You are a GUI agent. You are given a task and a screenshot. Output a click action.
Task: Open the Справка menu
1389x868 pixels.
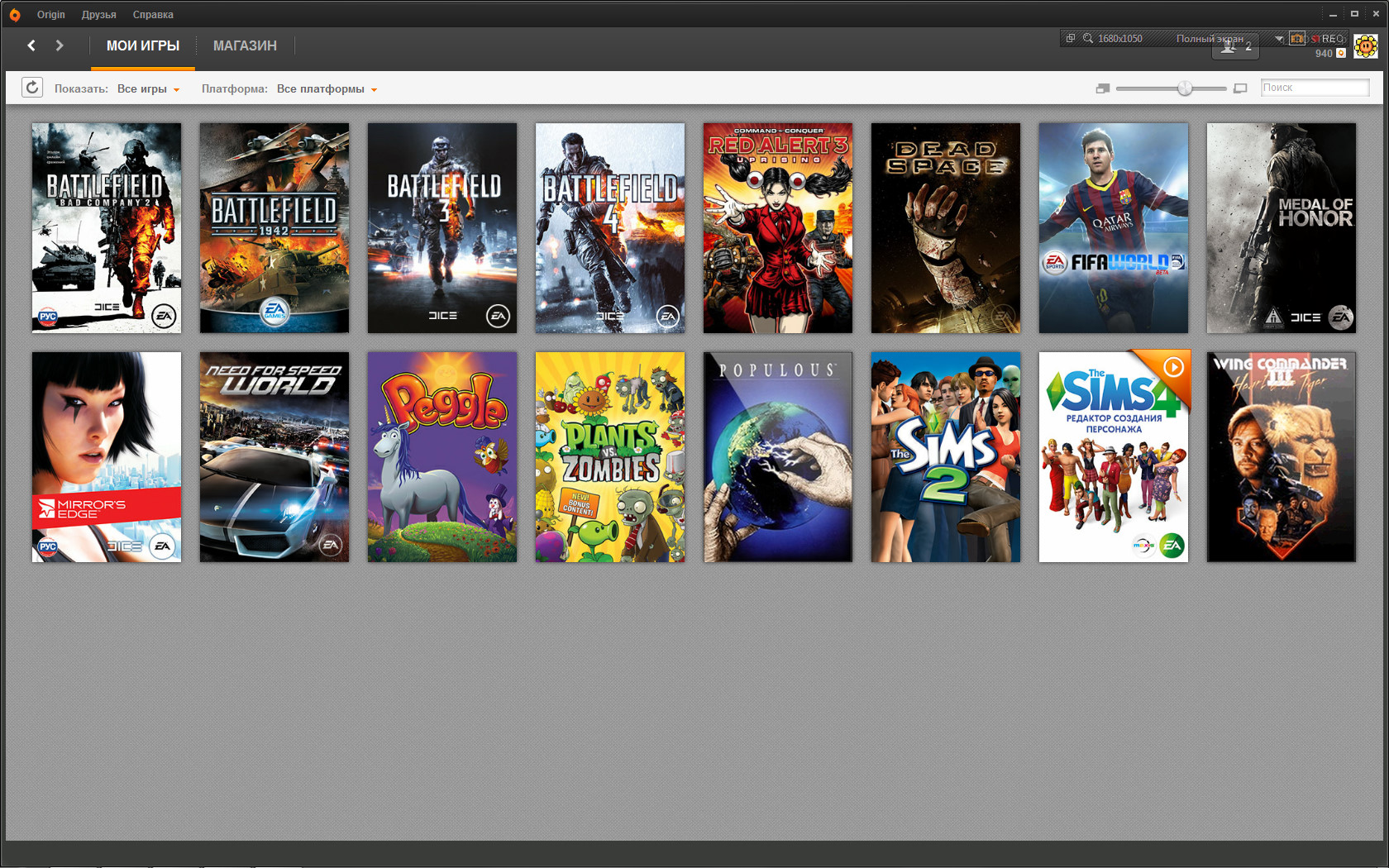[153, 15]
